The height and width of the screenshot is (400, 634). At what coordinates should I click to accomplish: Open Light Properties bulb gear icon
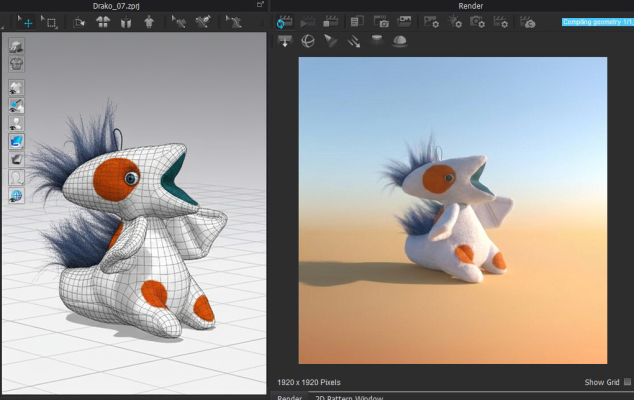[455, 22]
